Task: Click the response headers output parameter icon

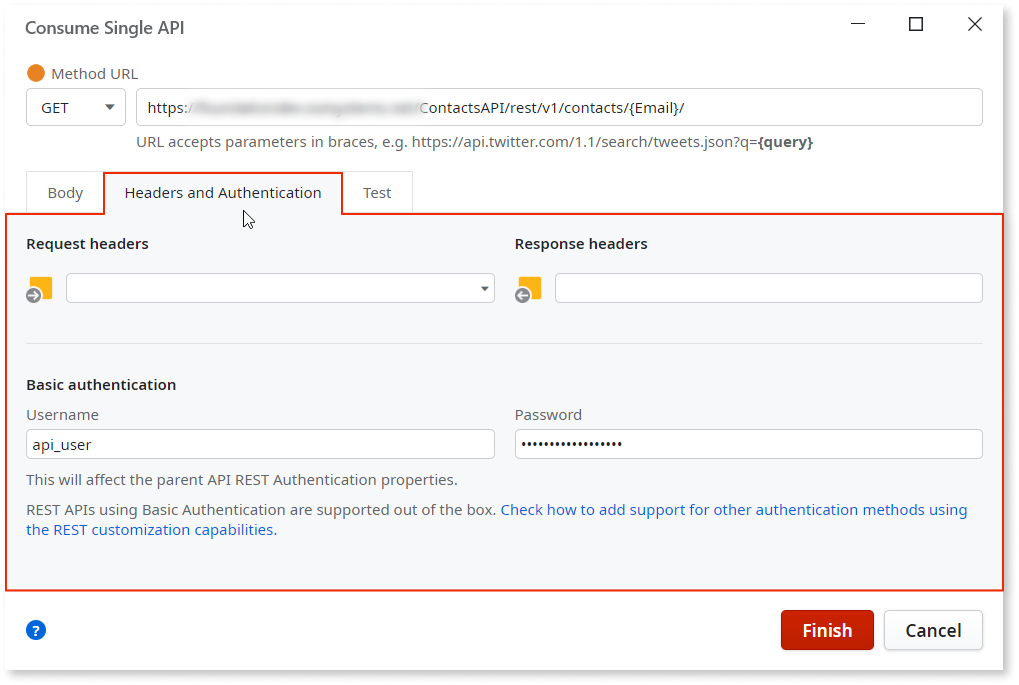Action: 528,288
